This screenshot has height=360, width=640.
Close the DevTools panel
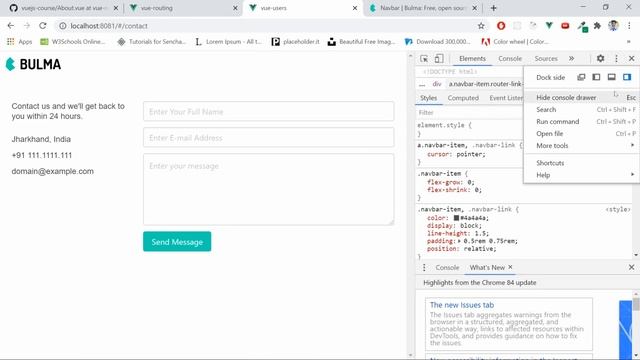tap(631, 58)
